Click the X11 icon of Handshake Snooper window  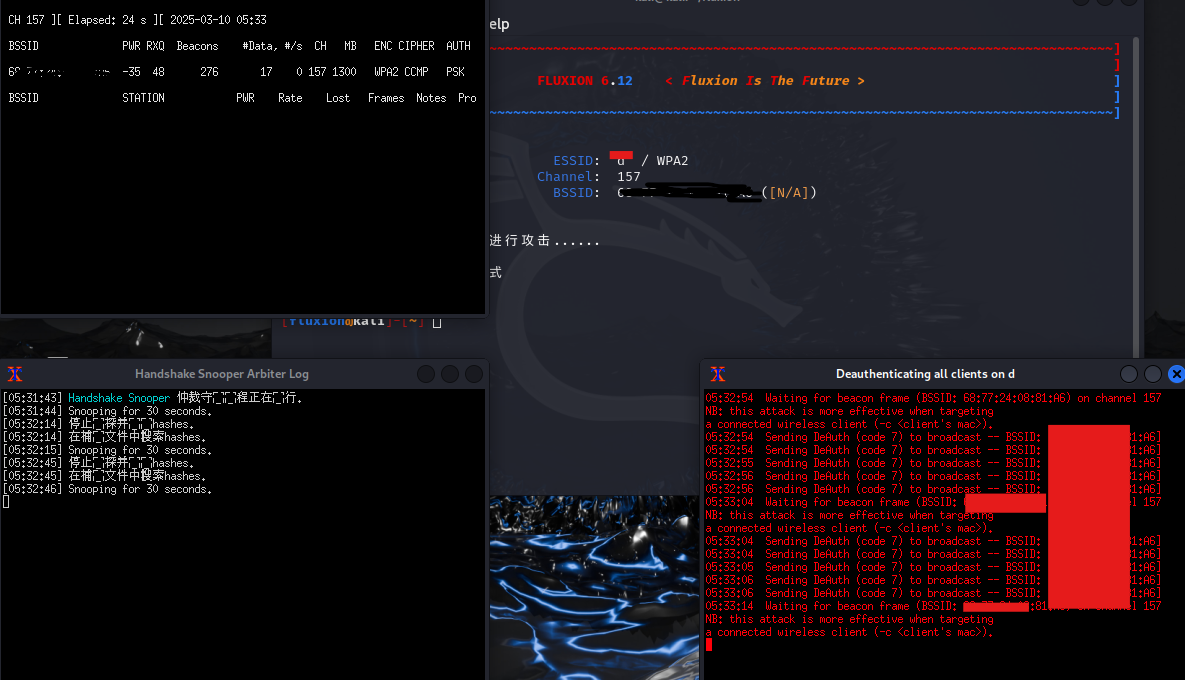15,374
